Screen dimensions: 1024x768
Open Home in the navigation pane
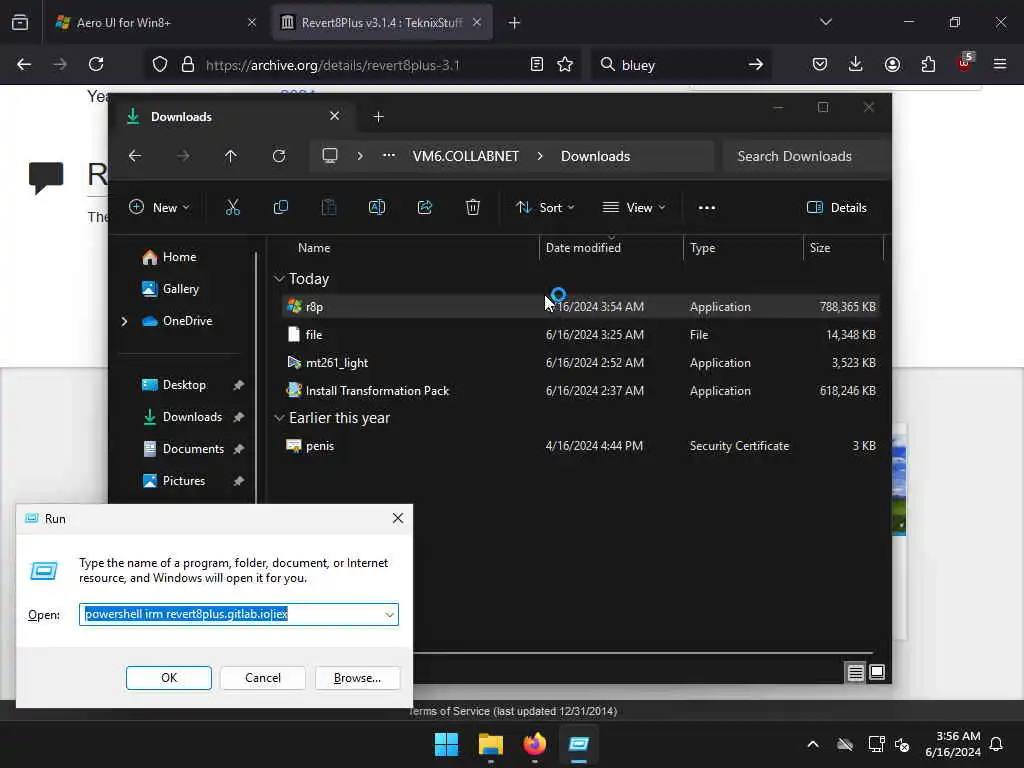[x=169, y=257]
